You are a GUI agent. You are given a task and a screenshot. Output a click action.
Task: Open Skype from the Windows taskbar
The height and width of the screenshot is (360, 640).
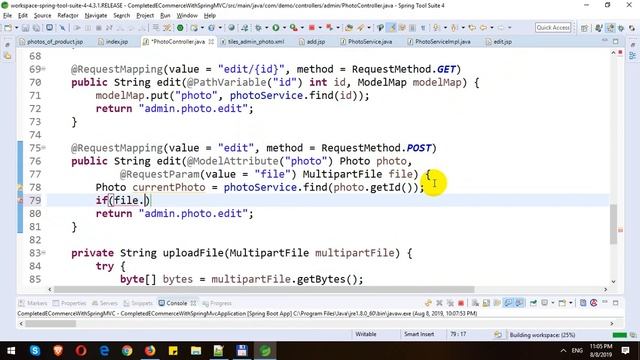pyautogui.click(x=35, y=351)
